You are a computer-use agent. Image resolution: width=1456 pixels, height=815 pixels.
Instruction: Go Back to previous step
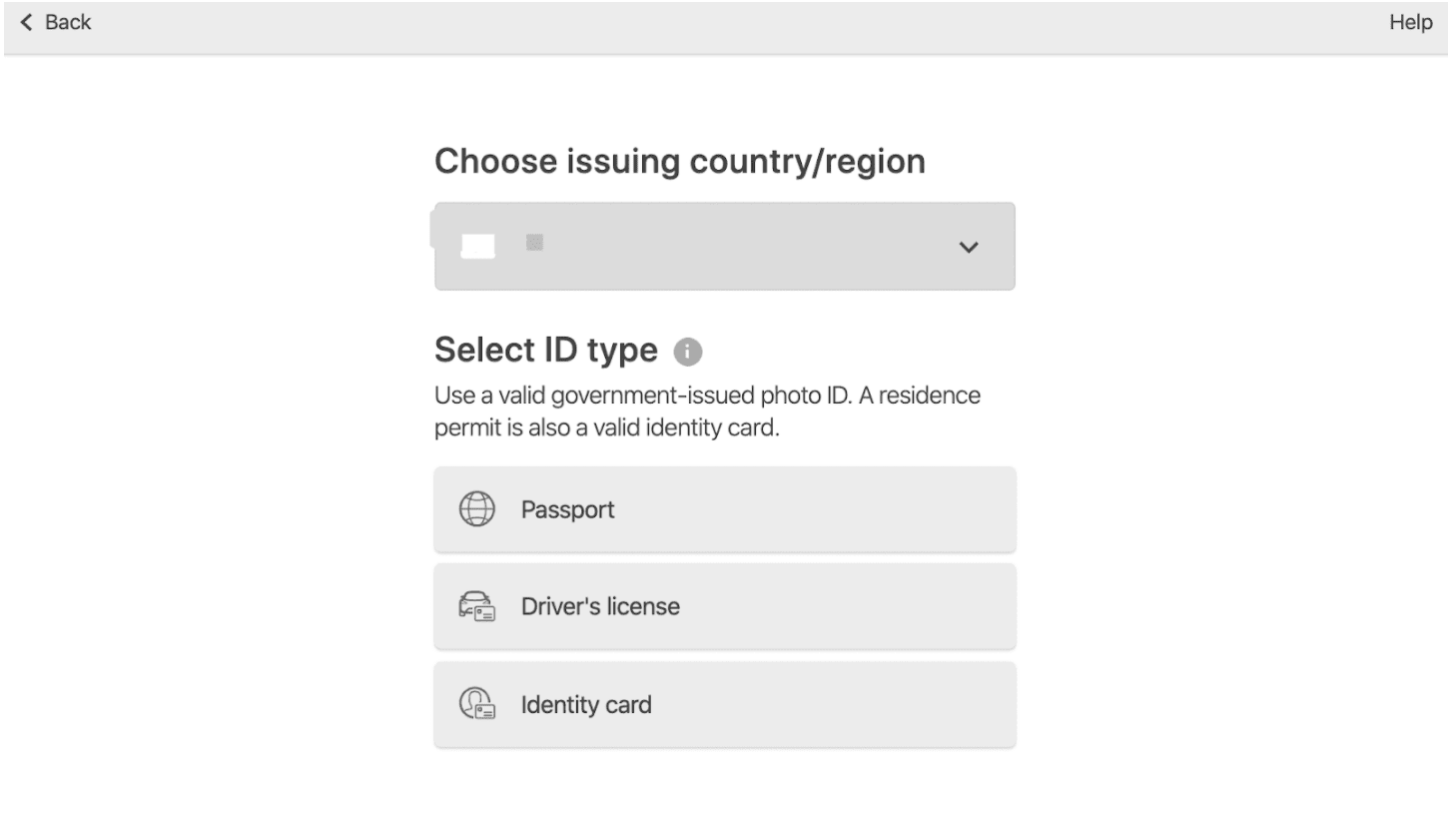point(55,22)
